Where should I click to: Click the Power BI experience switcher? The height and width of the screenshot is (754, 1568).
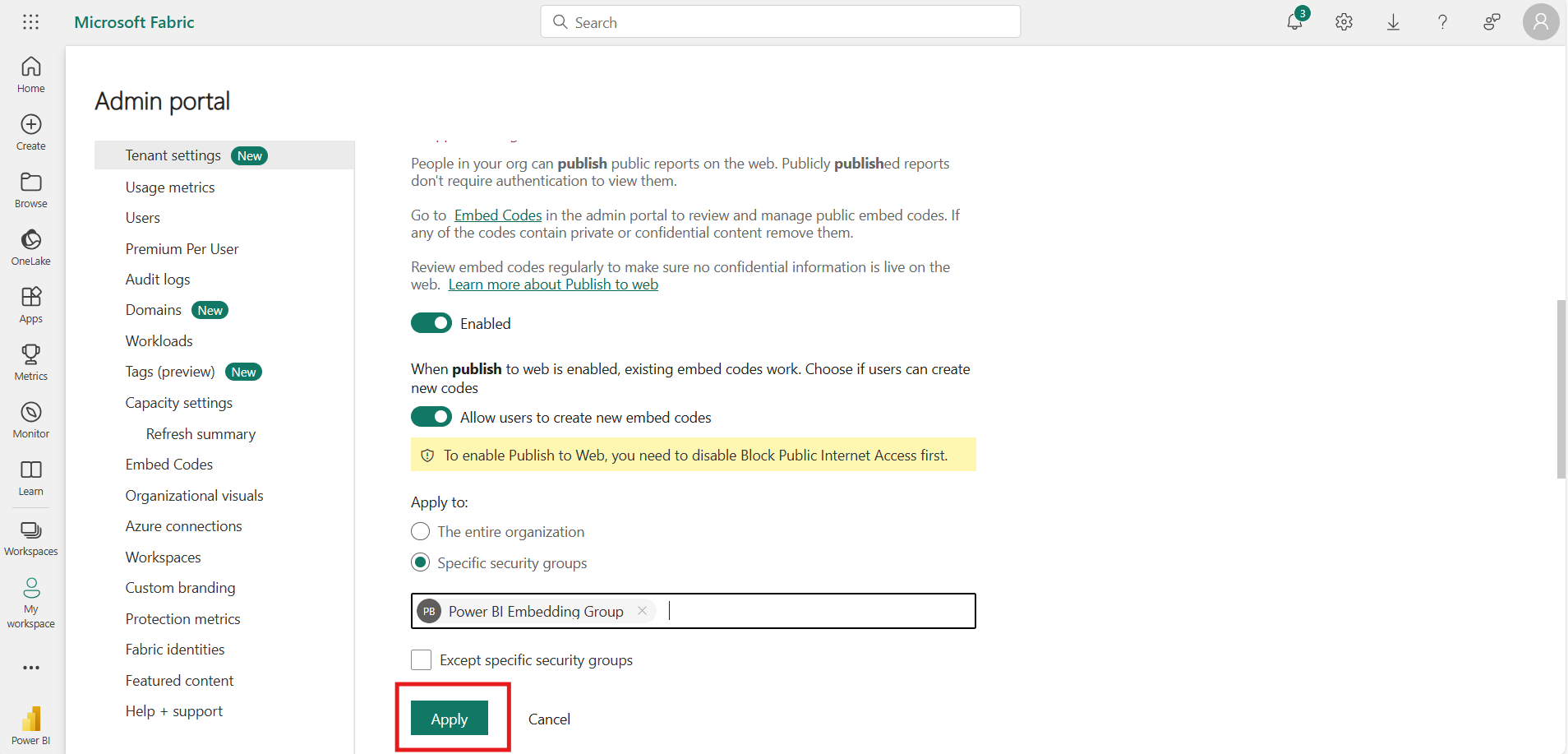31,724
